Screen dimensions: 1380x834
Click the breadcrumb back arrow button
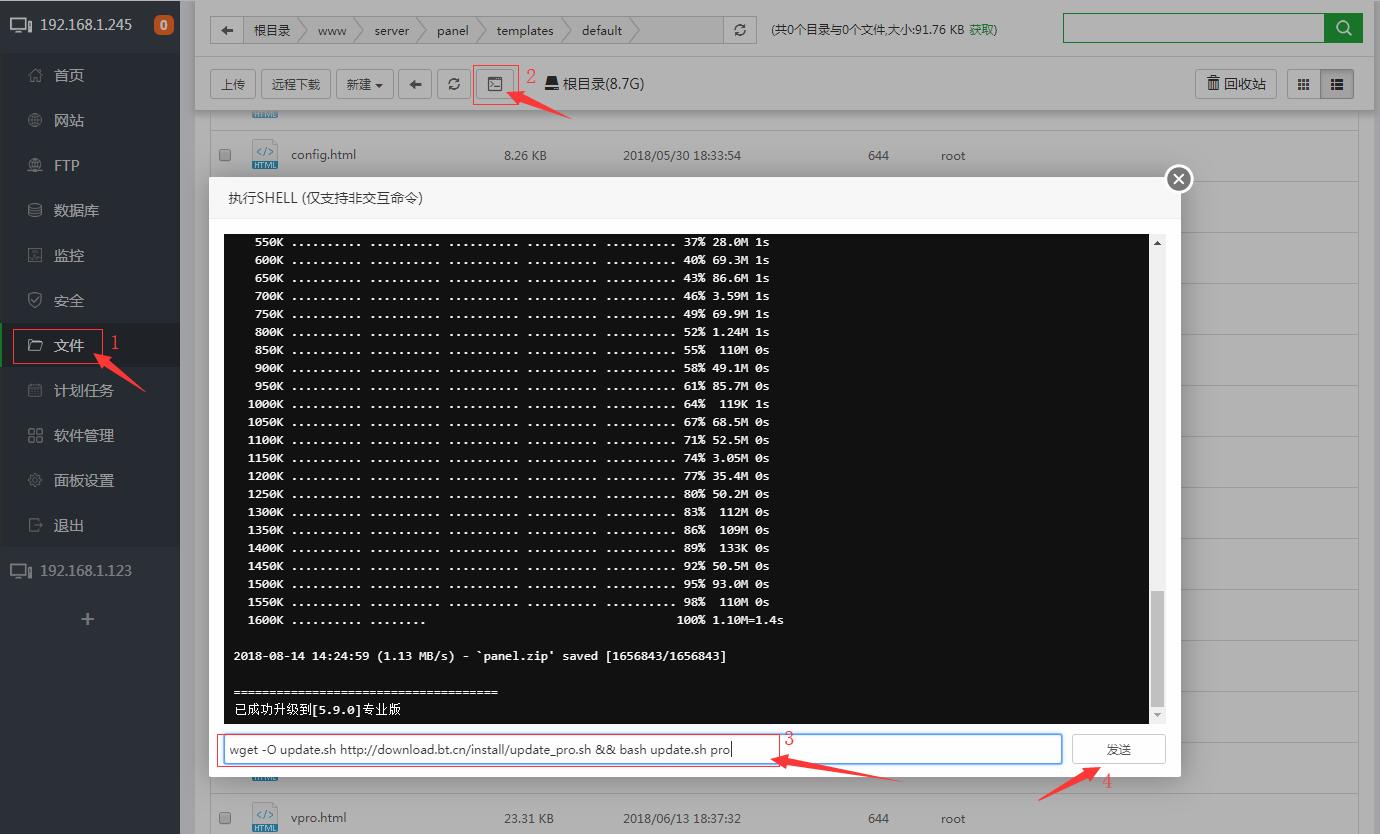pyautogui.click(x=227, y=30)
